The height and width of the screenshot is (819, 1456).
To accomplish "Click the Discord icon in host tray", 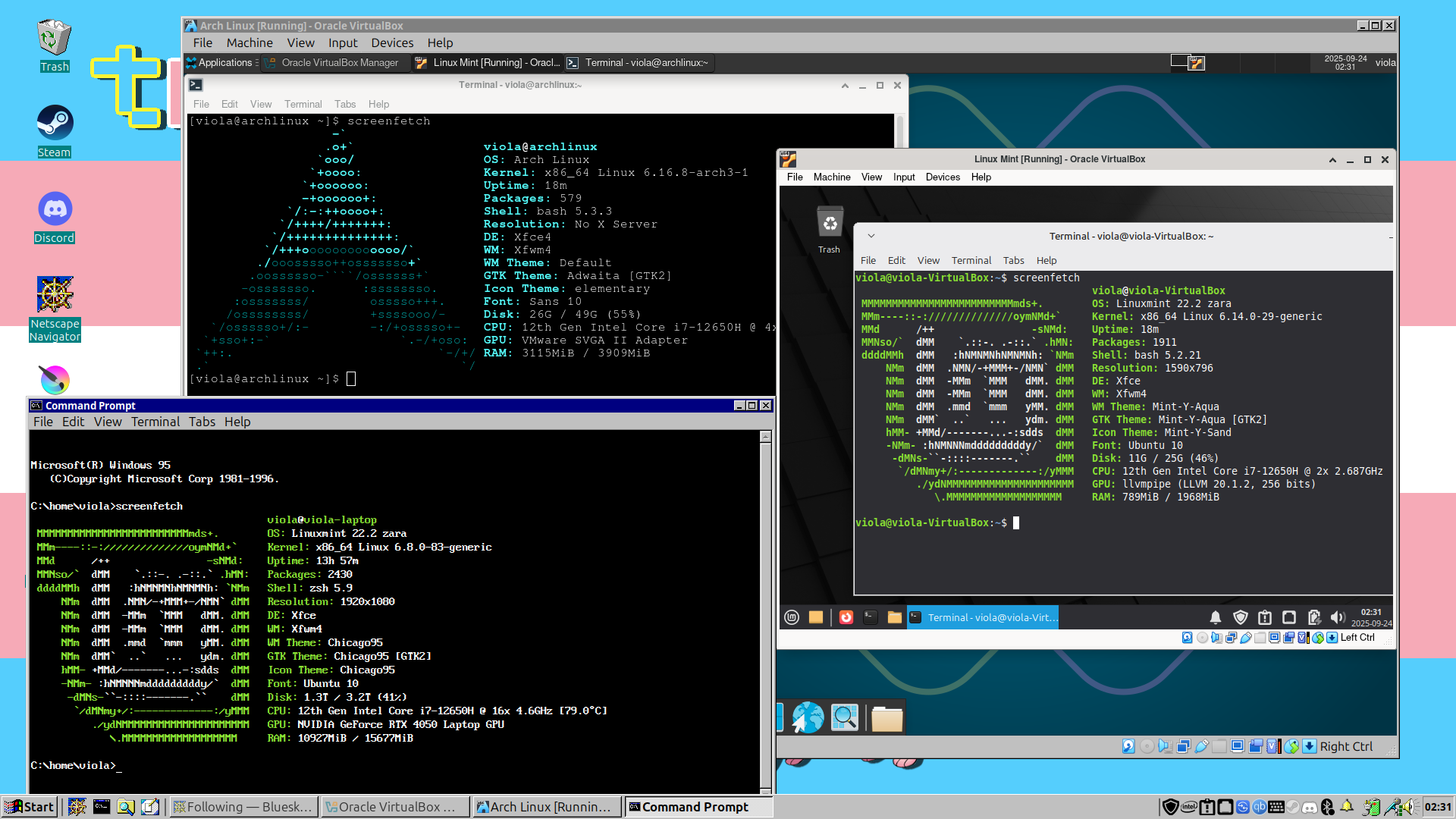I will coord(1310,807).
